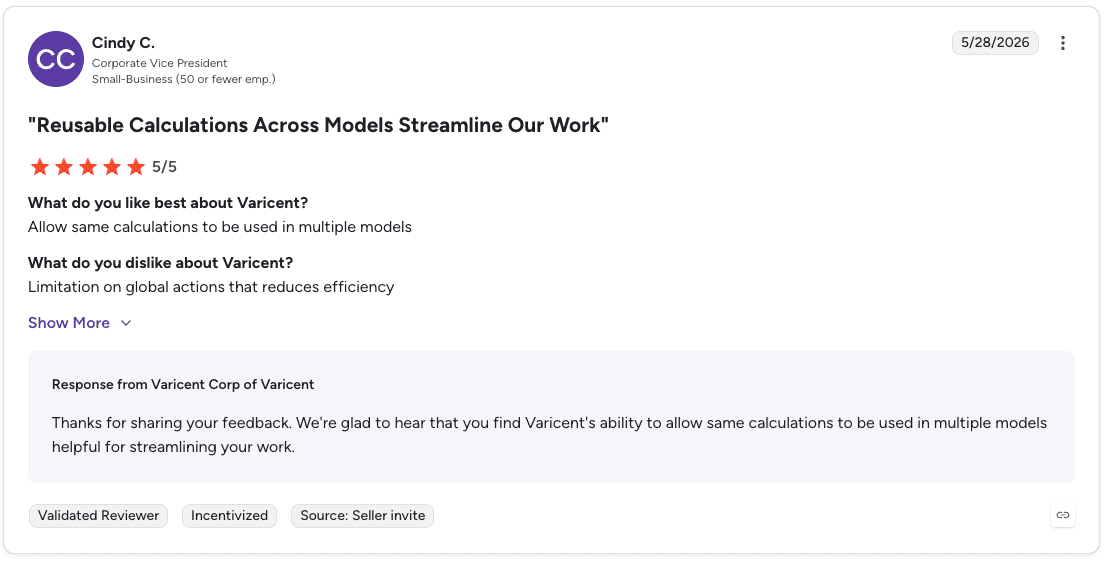The height and width of the screenshot is (564, 1104).
Task: Open reviewer Cindy C. profile name
Action: point(123,44)
